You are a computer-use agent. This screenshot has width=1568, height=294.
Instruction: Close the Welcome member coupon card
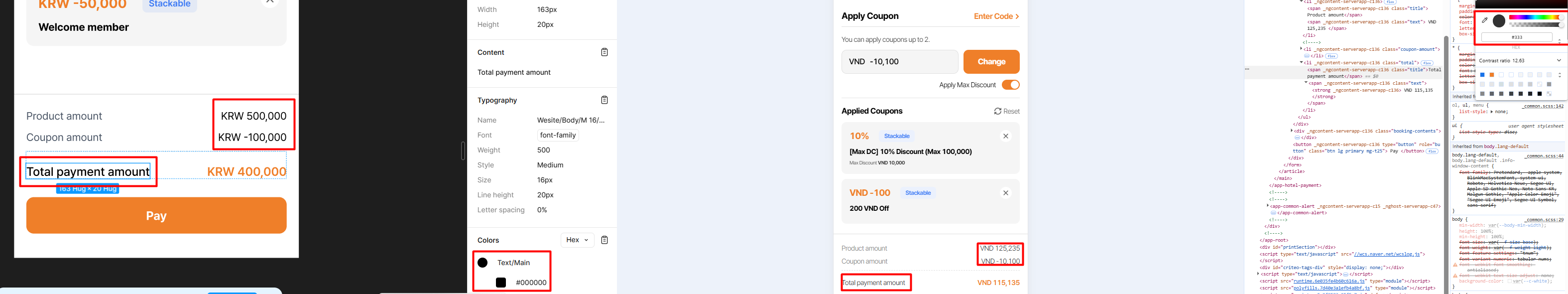coord(270,2)
